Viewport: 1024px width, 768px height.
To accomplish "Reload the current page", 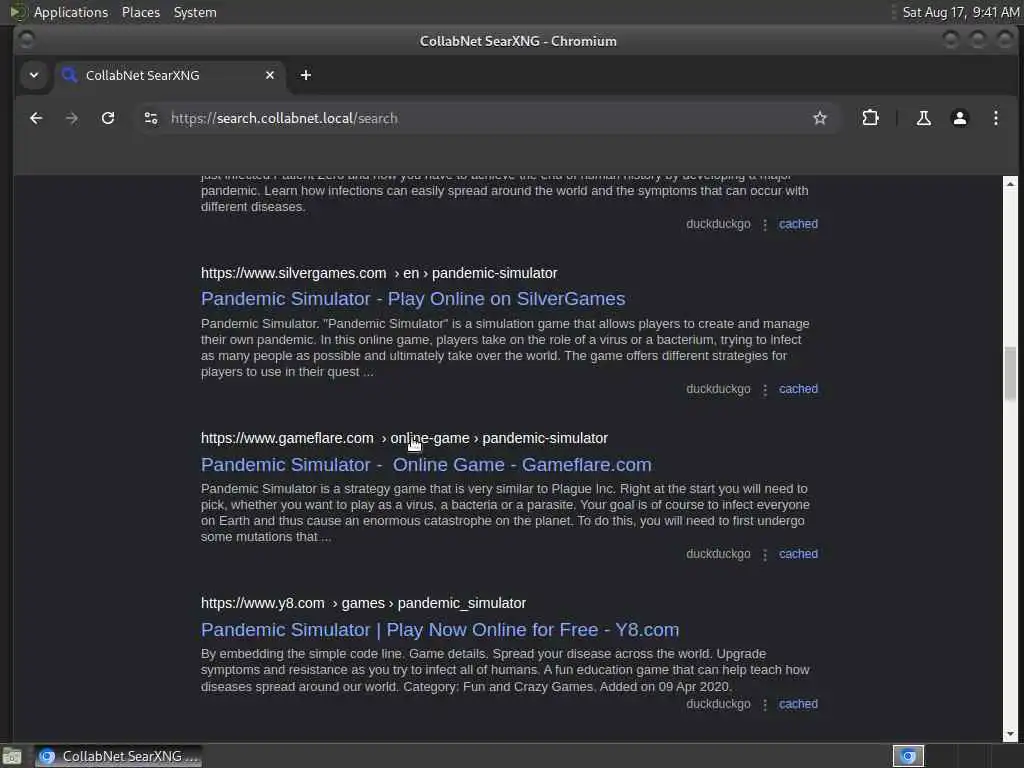I will (108, 118).
